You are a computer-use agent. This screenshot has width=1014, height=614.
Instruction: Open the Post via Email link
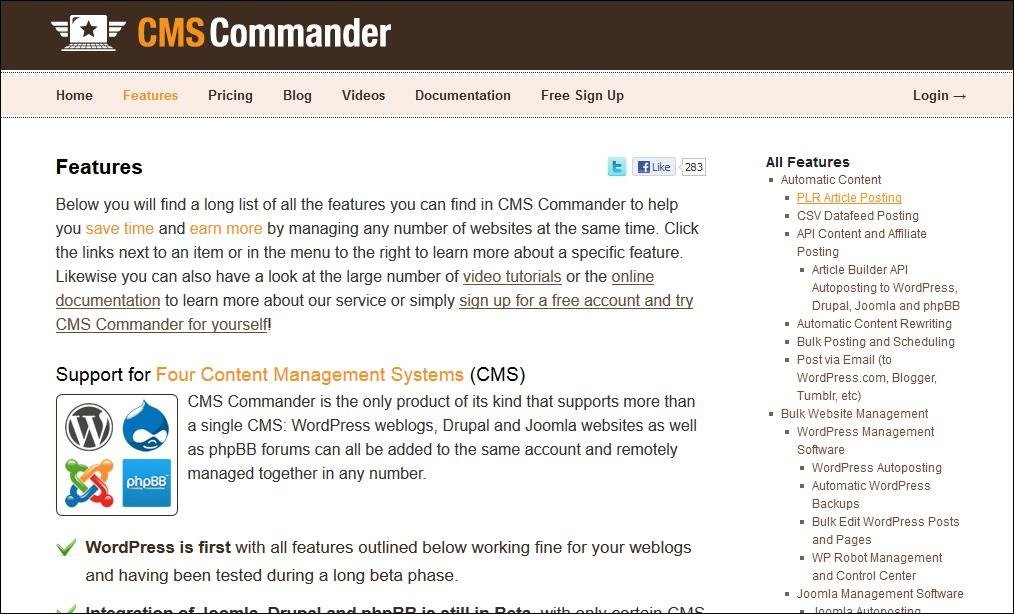[867, 378]
